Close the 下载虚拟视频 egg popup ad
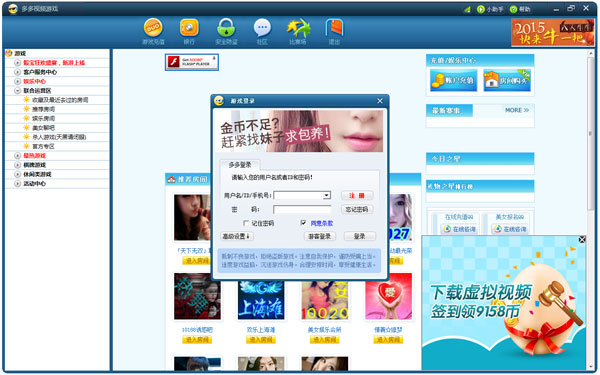600x375 pixels. pos(582,240)
